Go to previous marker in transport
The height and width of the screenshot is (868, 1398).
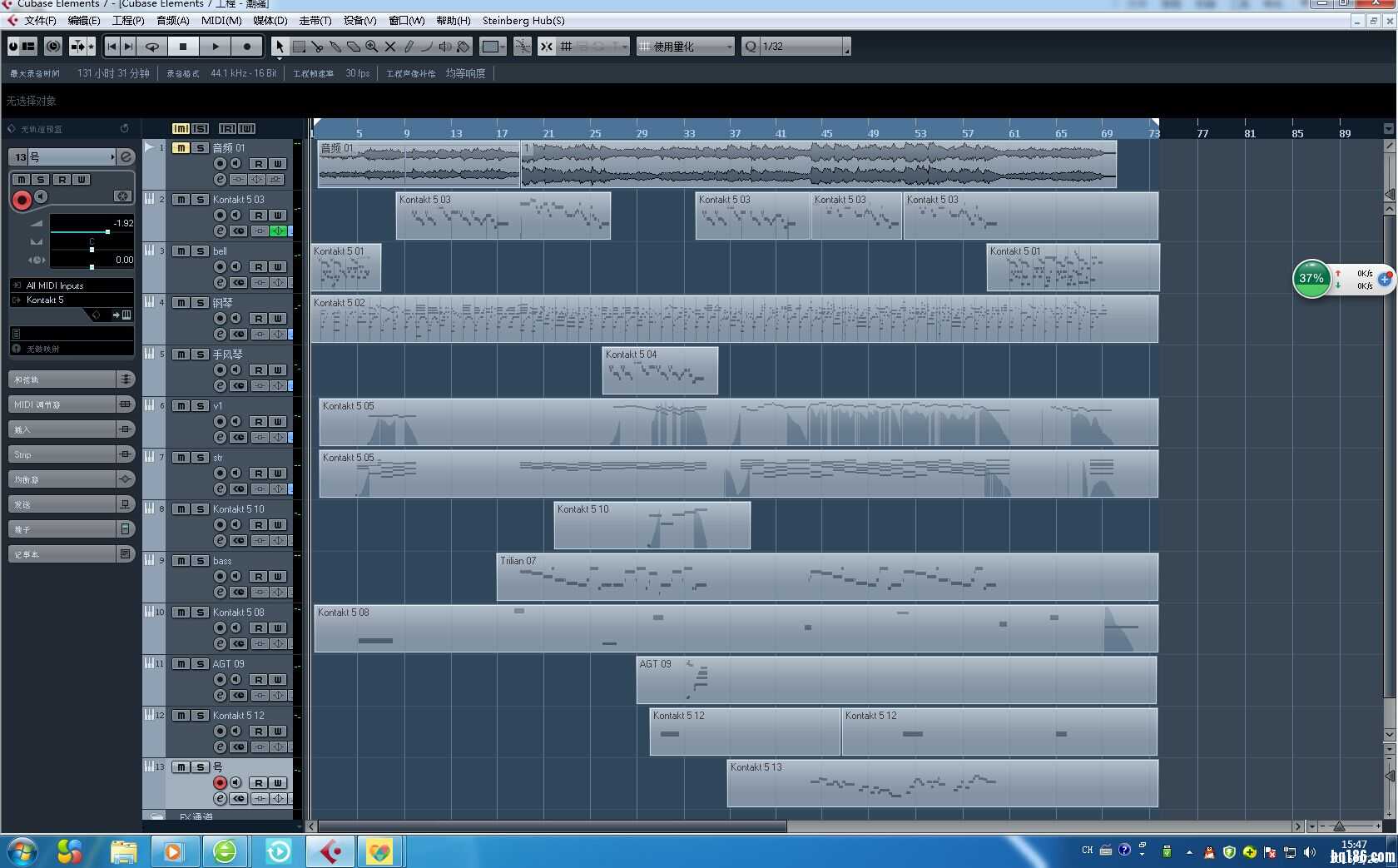pos(112,47)
